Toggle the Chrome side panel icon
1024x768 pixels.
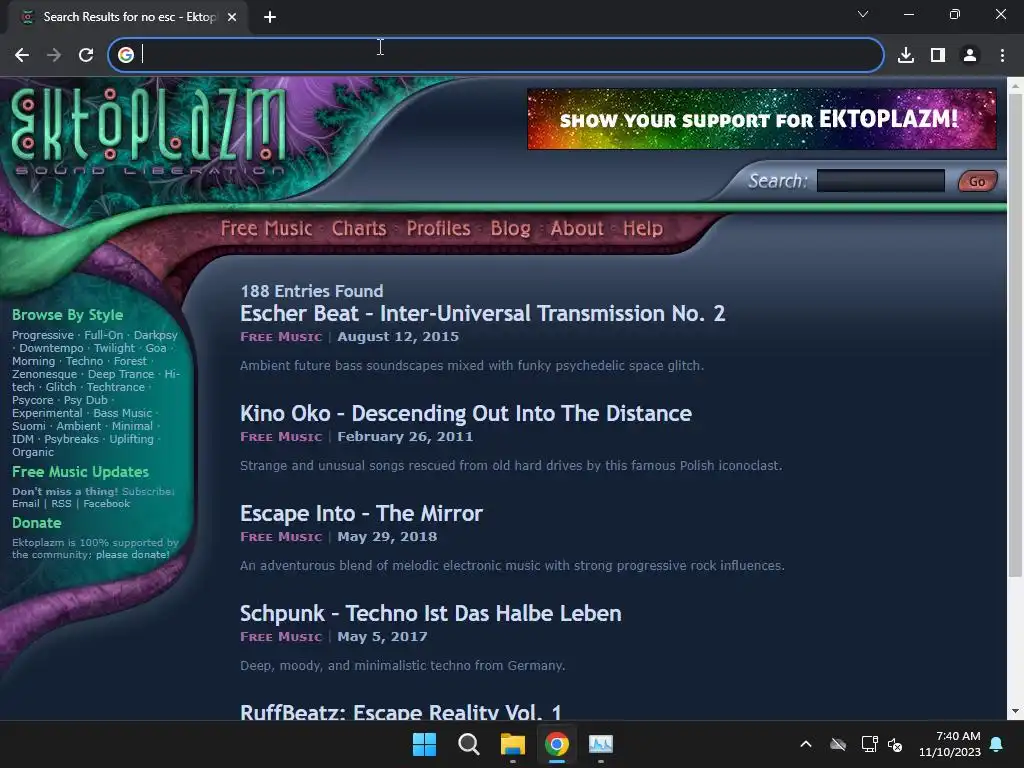point(938,55)
